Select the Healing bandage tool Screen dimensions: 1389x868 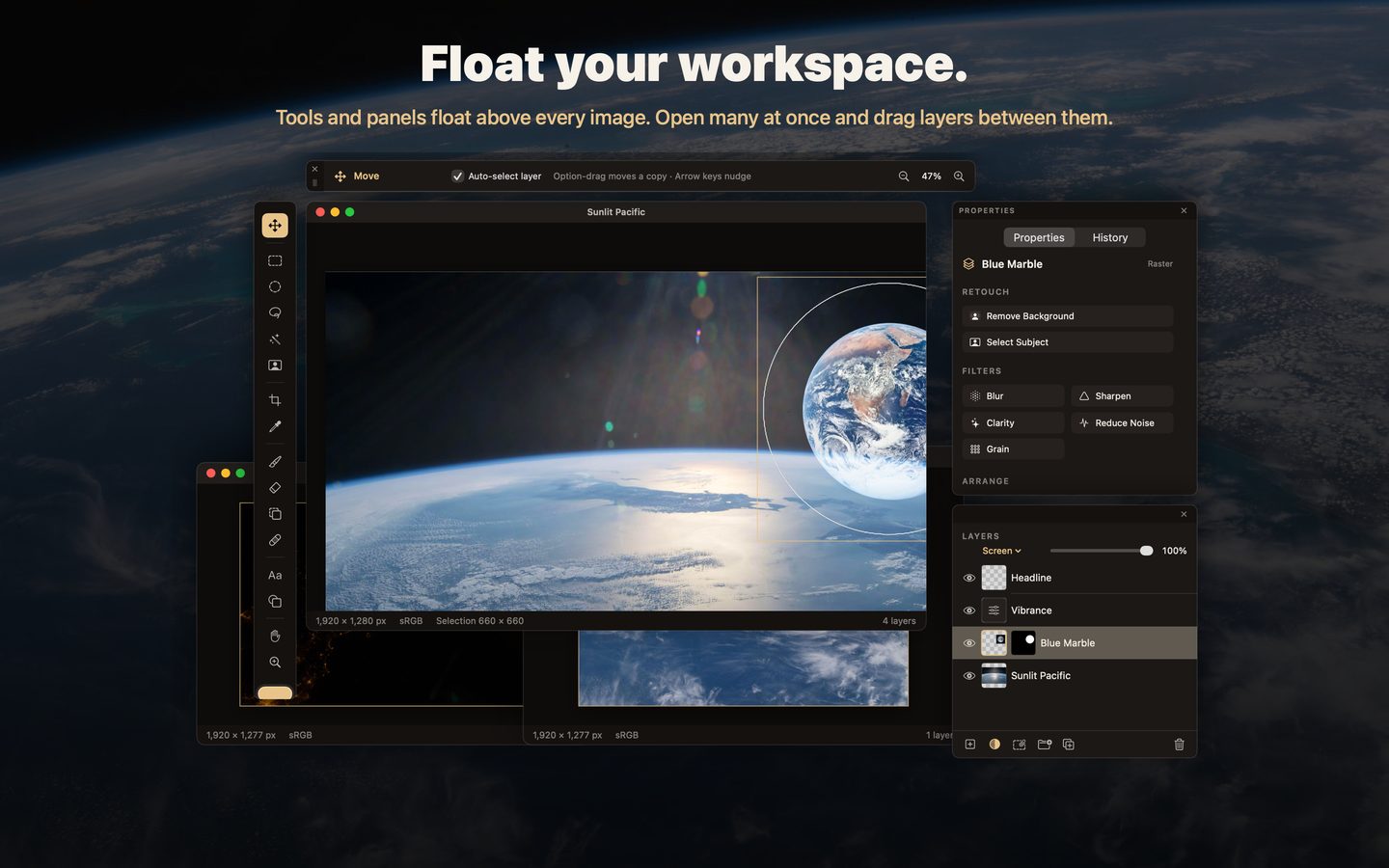(x=275, y=540)
